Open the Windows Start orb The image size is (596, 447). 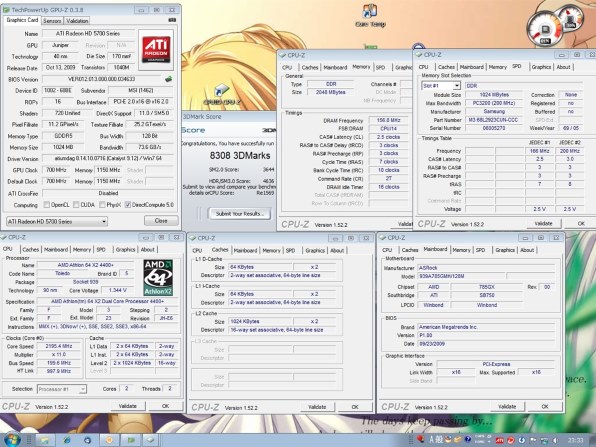13,439
